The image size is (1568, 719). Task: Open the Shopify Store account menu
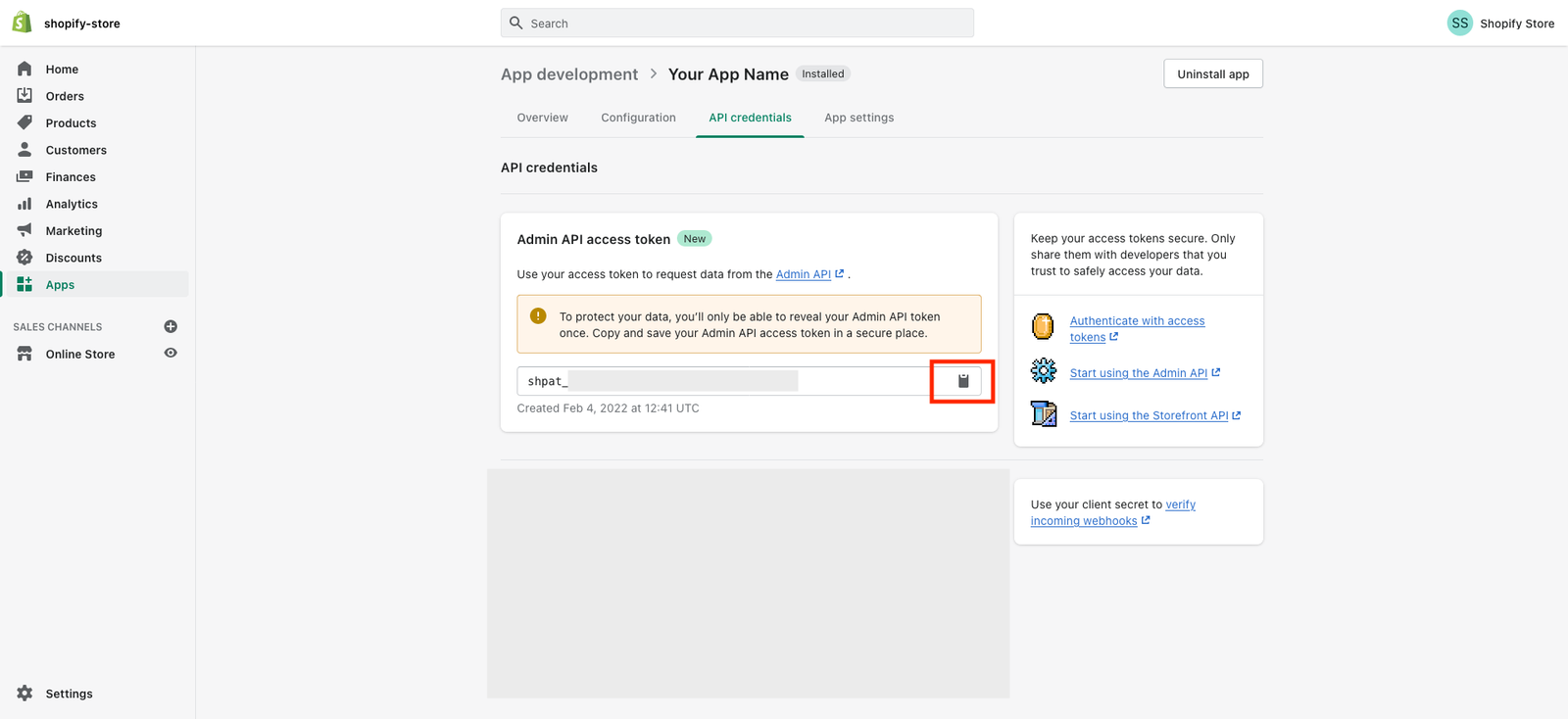tap(1500, 24)
